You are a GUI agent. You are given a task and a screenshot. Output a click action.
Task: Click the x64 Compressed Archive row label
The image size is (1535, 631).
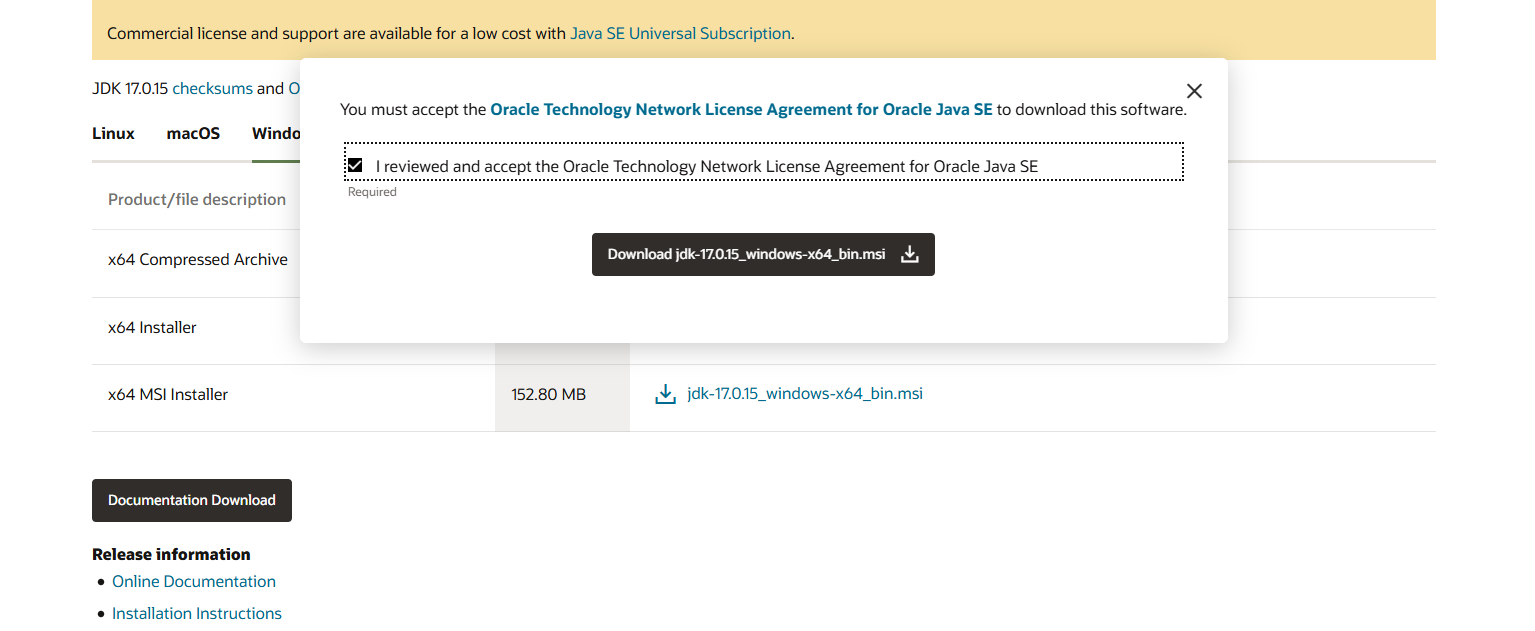(x=198, y=259)
